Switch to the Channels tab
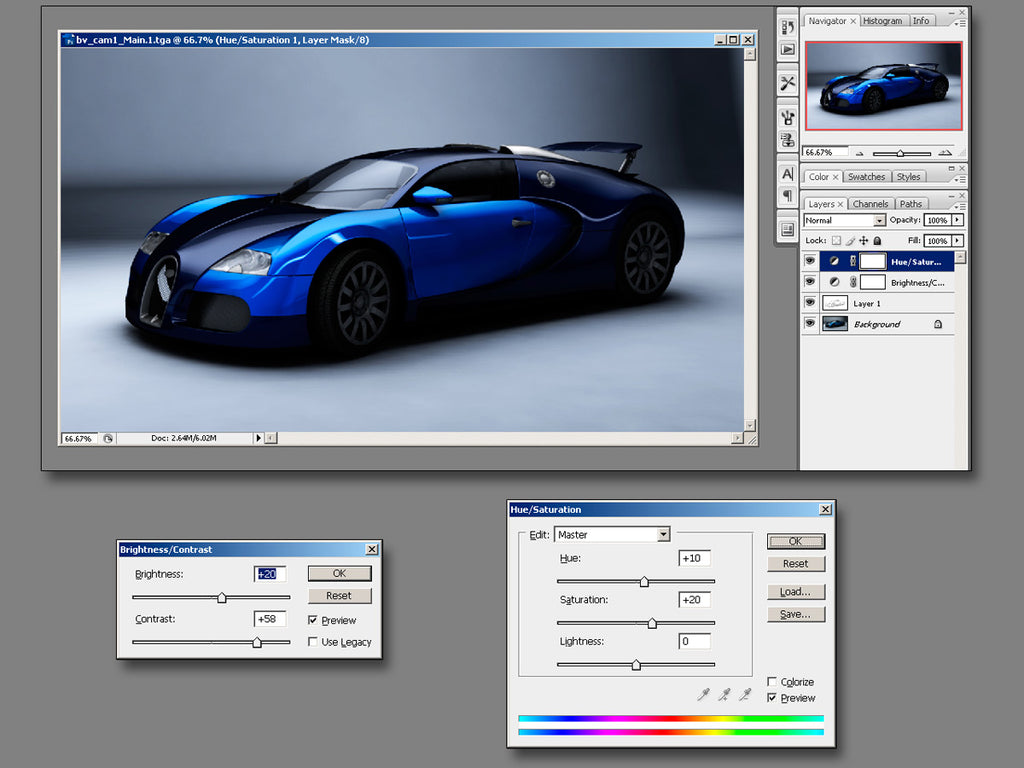 click(x=870, y=203)
